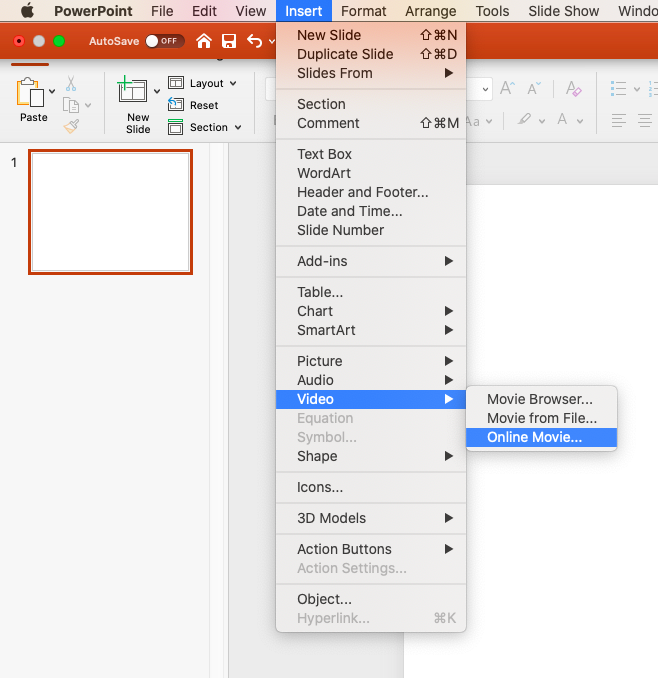The width and height of the screenshot is (658, 678).
Task: Click the Save floppy disk icon
Action: pyautogui.click(x=229, y=41)
